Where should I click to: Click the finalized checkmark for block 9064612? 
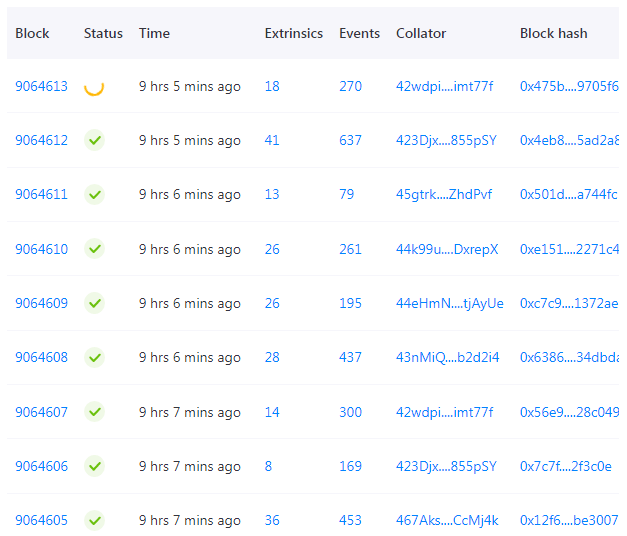pos(94,140)
